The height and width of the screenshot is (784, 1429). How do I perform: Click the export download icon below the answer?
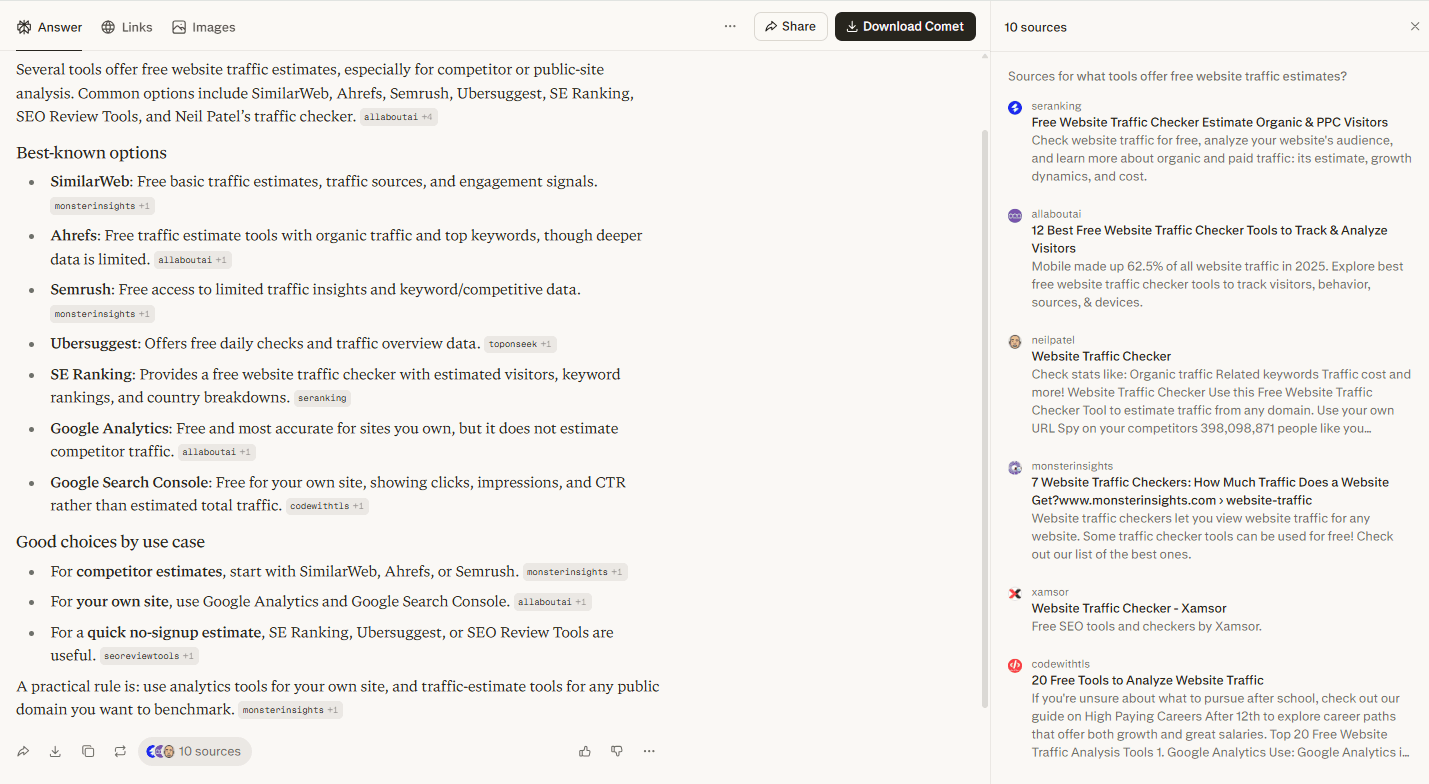pyautogui.click(x=56, y=751)
